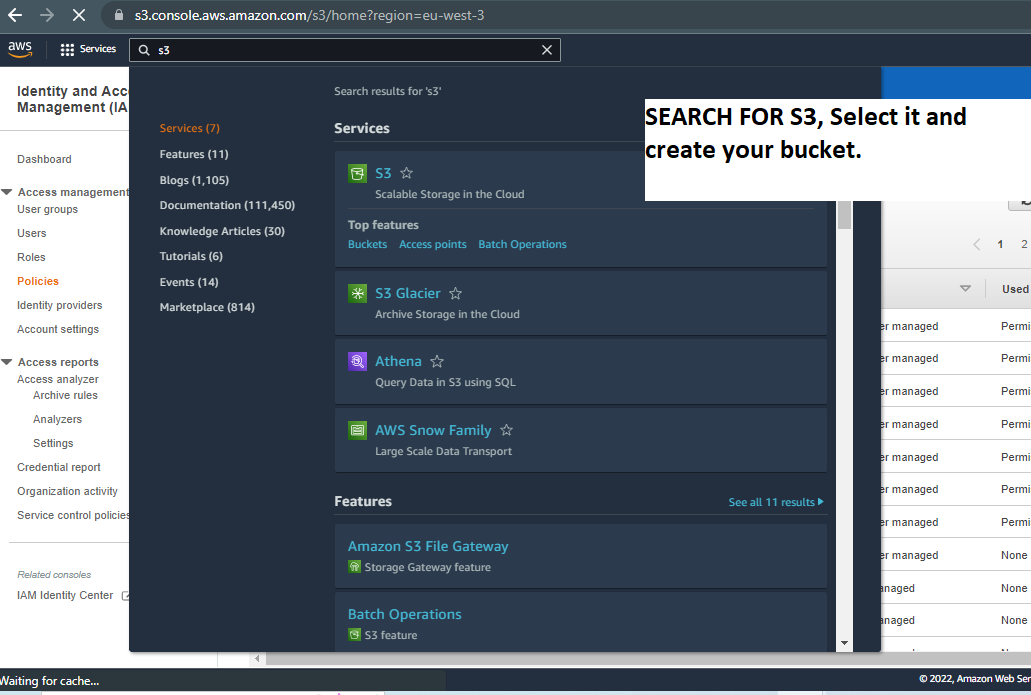Screen dimensions: 1031x695
Task: Star the Athena service
Action: [437, 361]
